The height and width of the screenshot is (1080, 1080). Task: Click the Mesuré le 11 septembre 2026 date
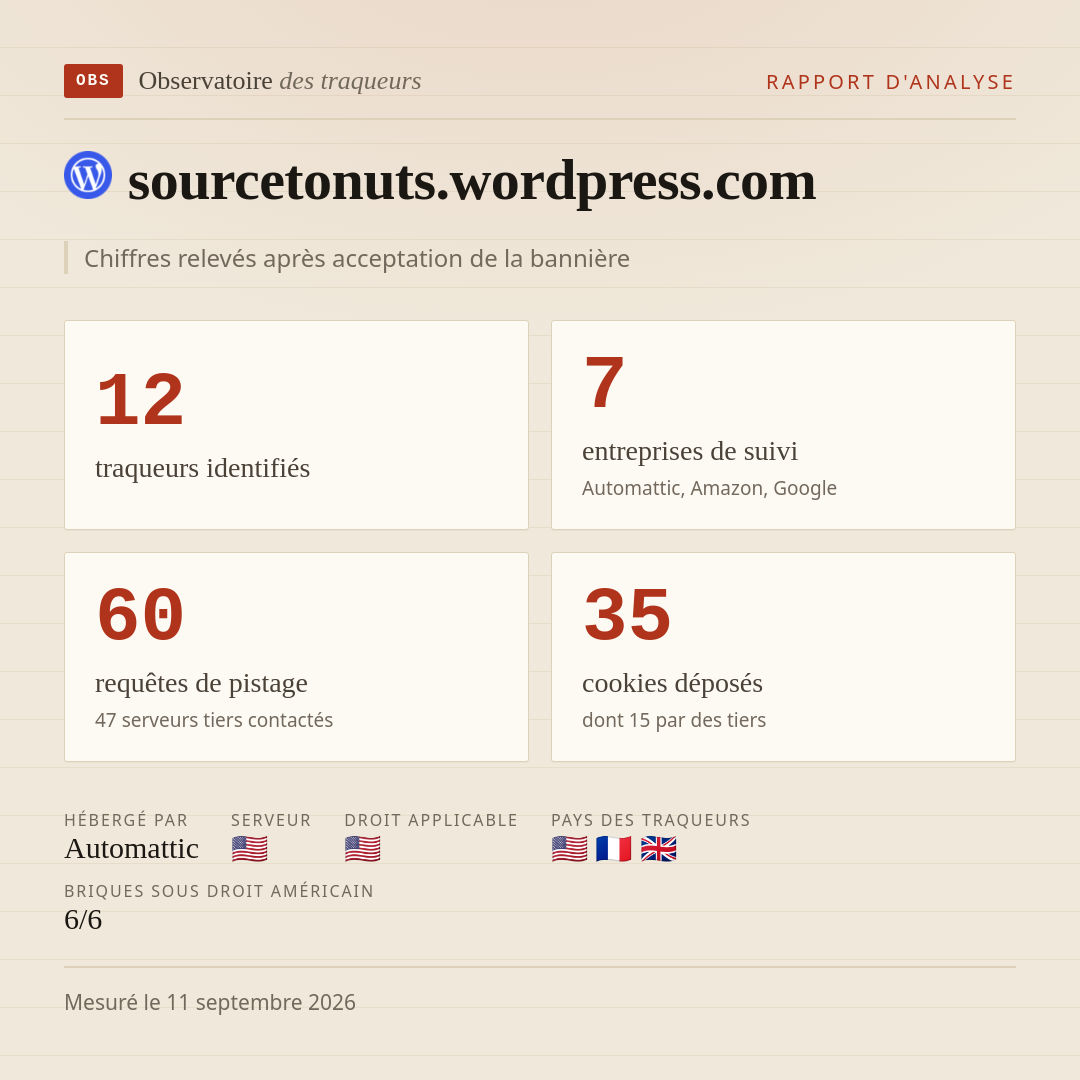tap(210, 1002)
